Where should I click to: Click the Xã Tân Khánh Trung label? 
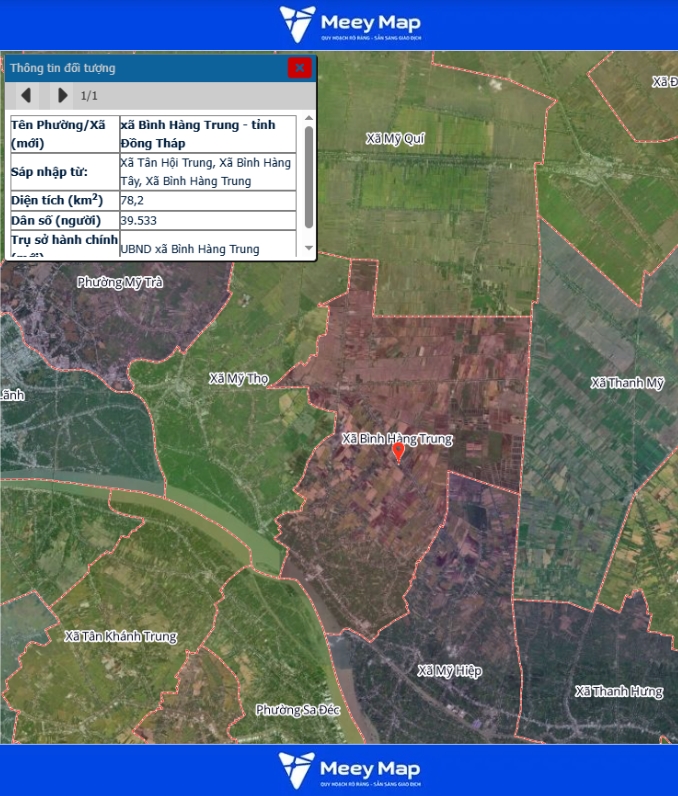pyautogui.click(x=120, y=636)
